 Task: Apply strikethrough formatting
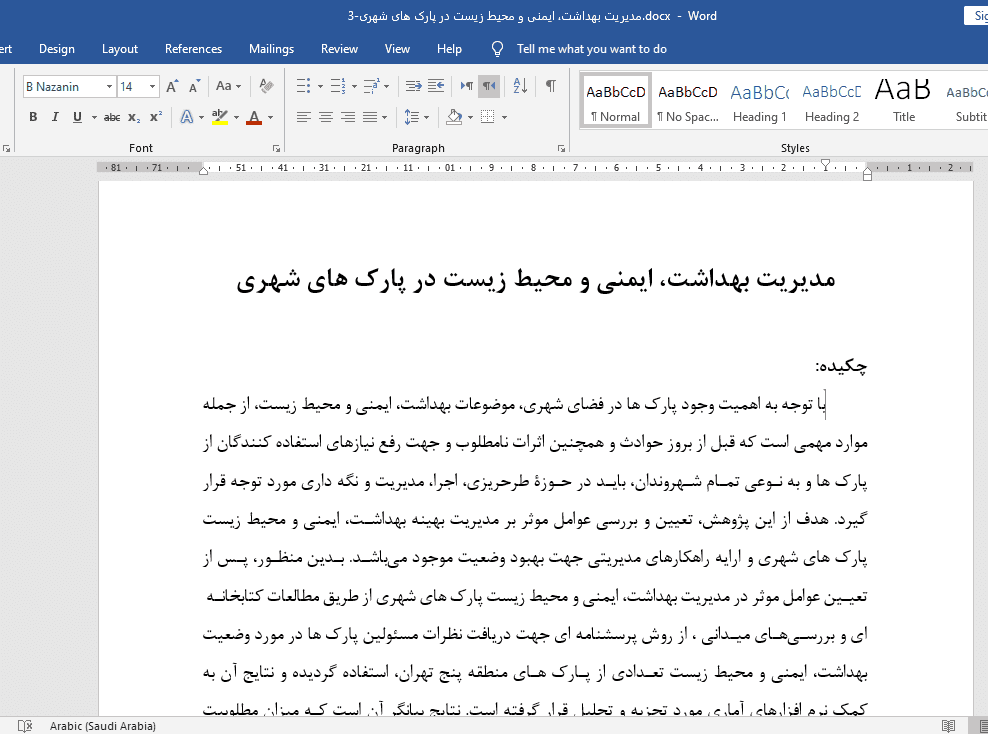tap(112, 117)
